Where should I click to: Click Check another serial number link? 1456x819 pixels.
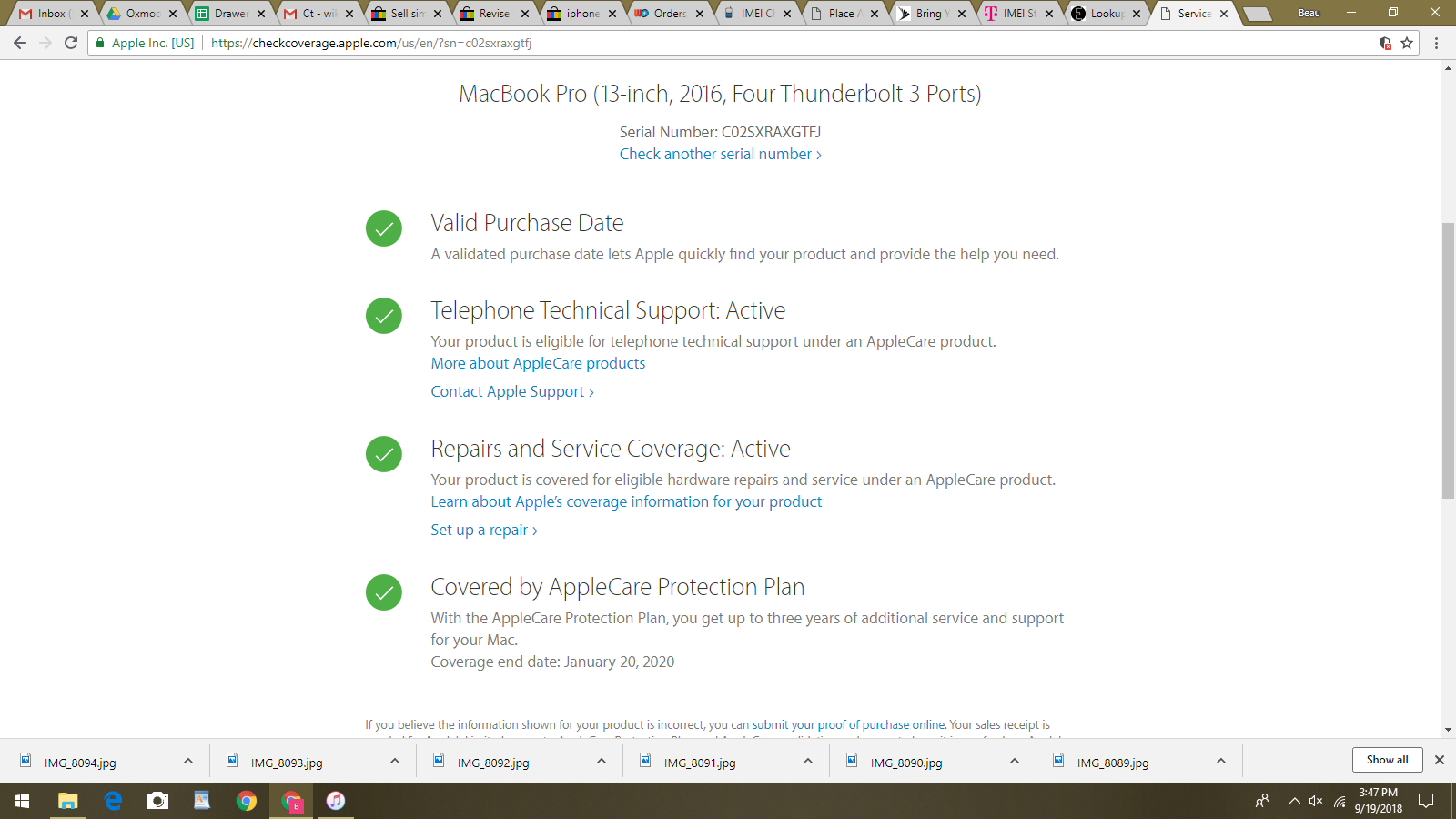pyautogui.click(x=720, y=155)
